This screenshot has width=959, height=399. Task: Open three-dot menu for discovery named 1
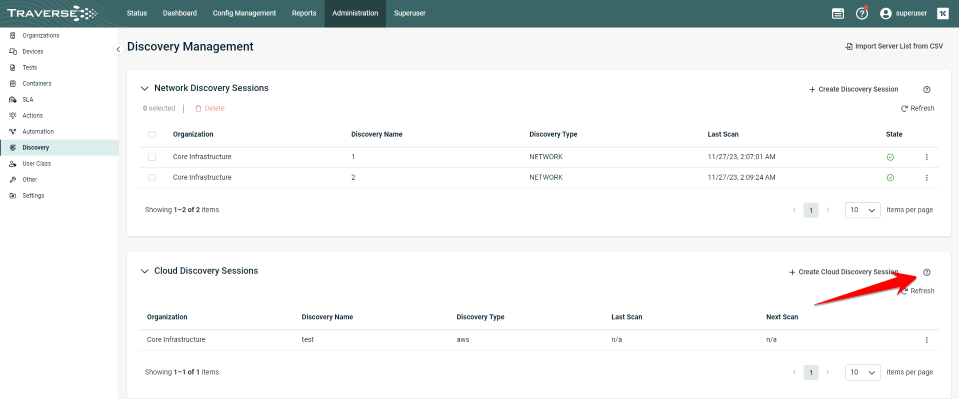[927, 157]
